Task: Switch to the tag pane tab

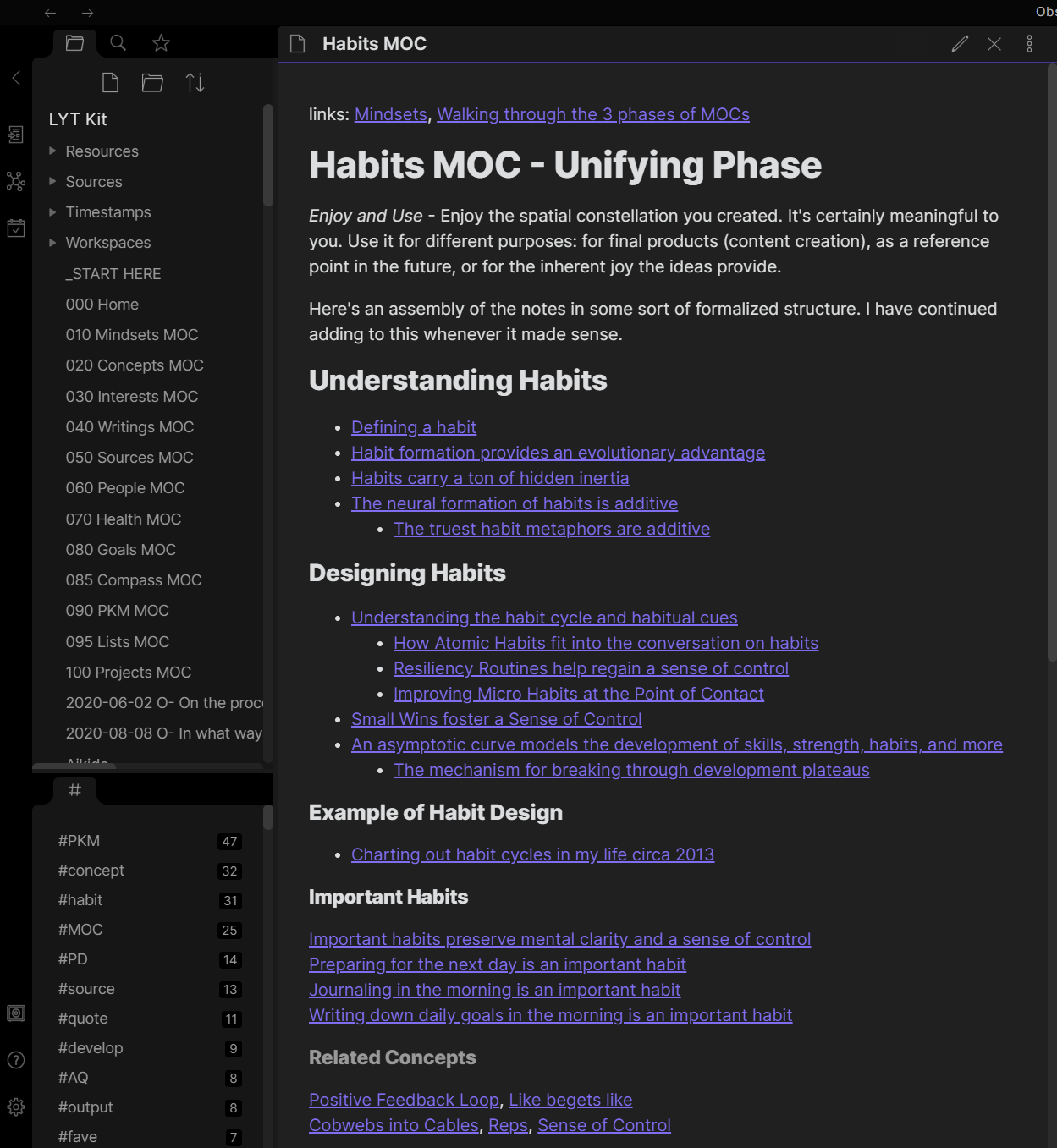Action: click(x=74, y=790)
